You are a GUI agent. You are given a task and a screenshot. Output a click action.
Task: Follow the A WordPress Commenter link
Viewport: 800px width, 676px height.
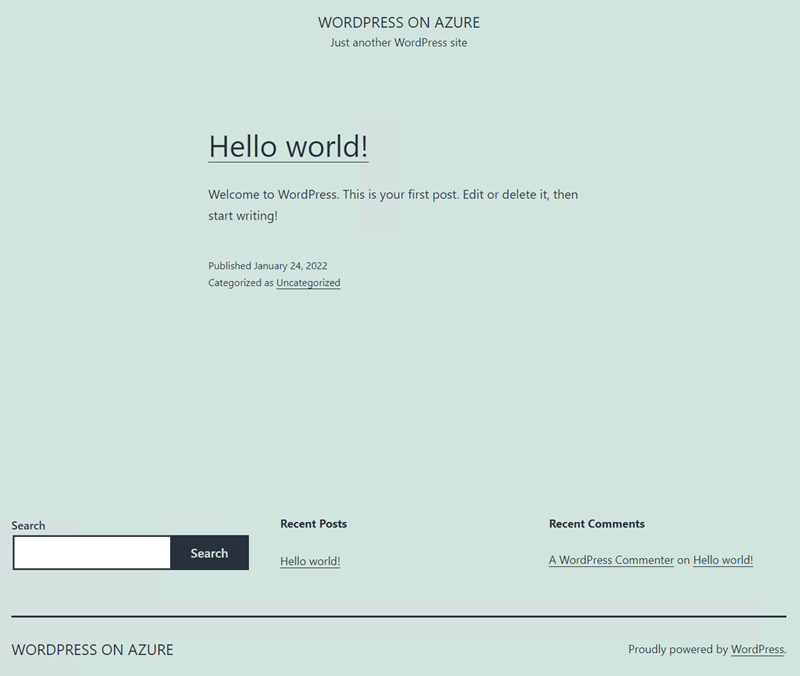point(610,560)
